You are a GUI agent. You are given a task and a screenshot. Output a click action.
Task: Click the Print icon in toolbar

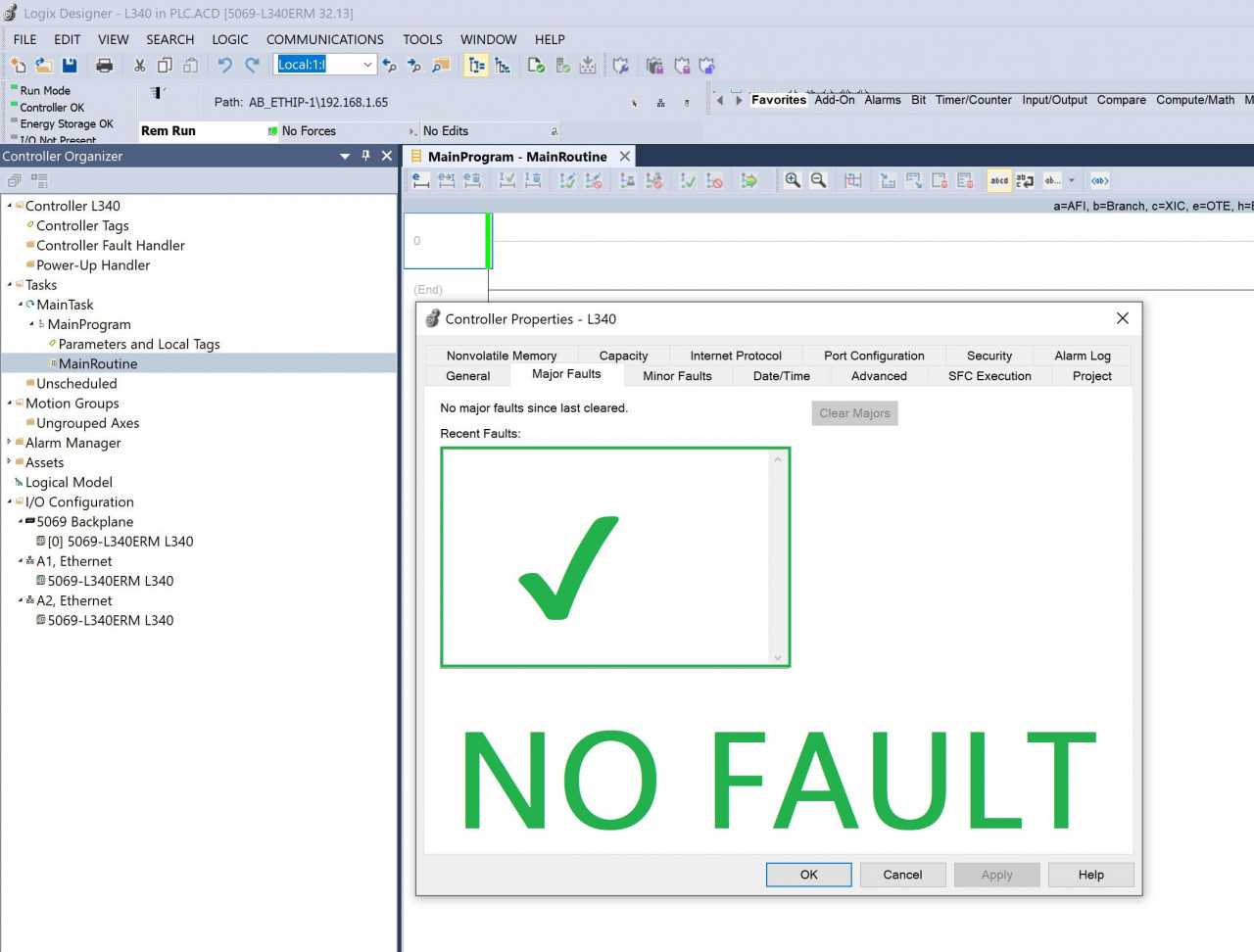(104, 66)
